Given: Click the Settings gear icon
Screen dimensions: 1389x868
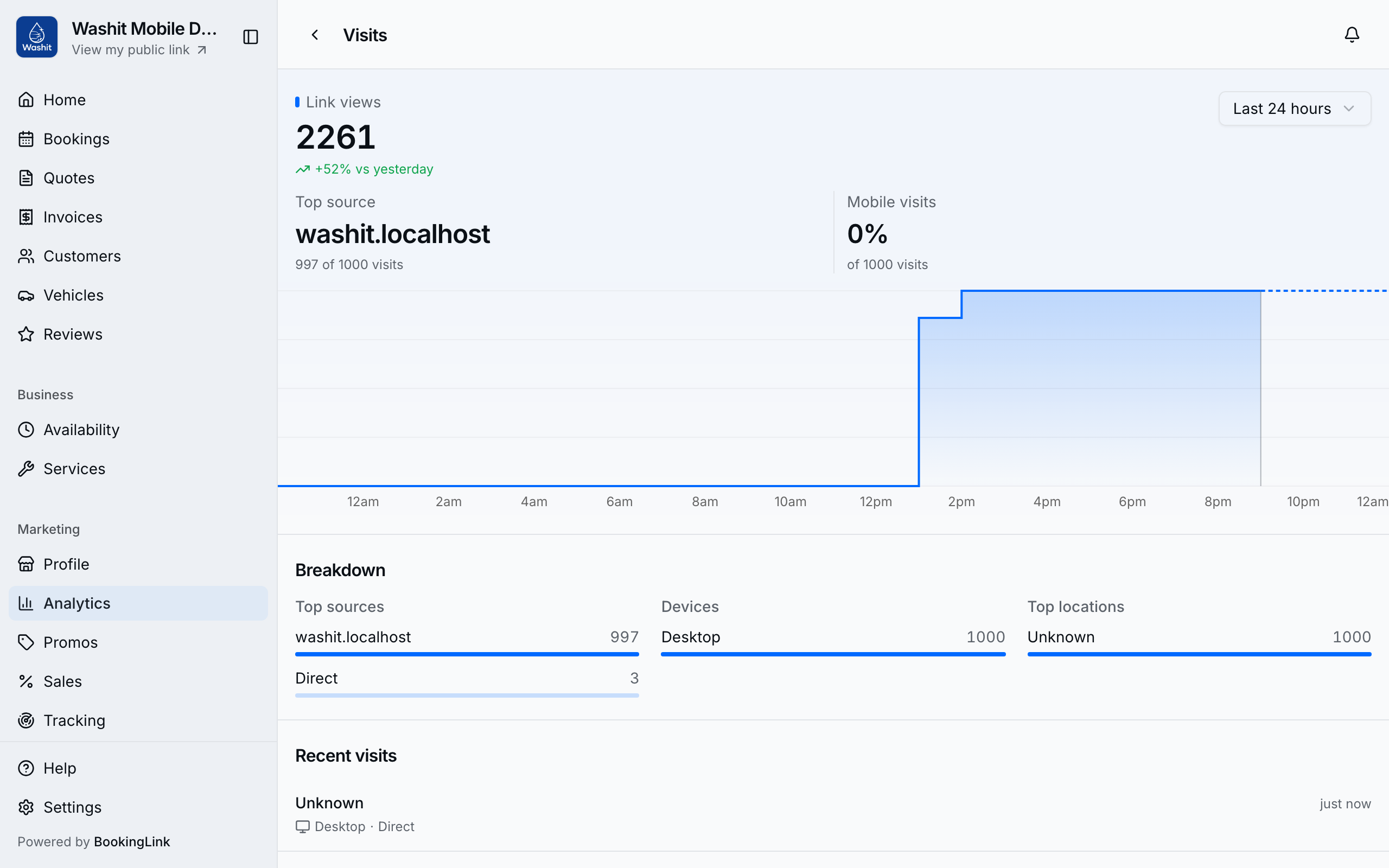Looking at the screenshot, I should coord(26,807).
